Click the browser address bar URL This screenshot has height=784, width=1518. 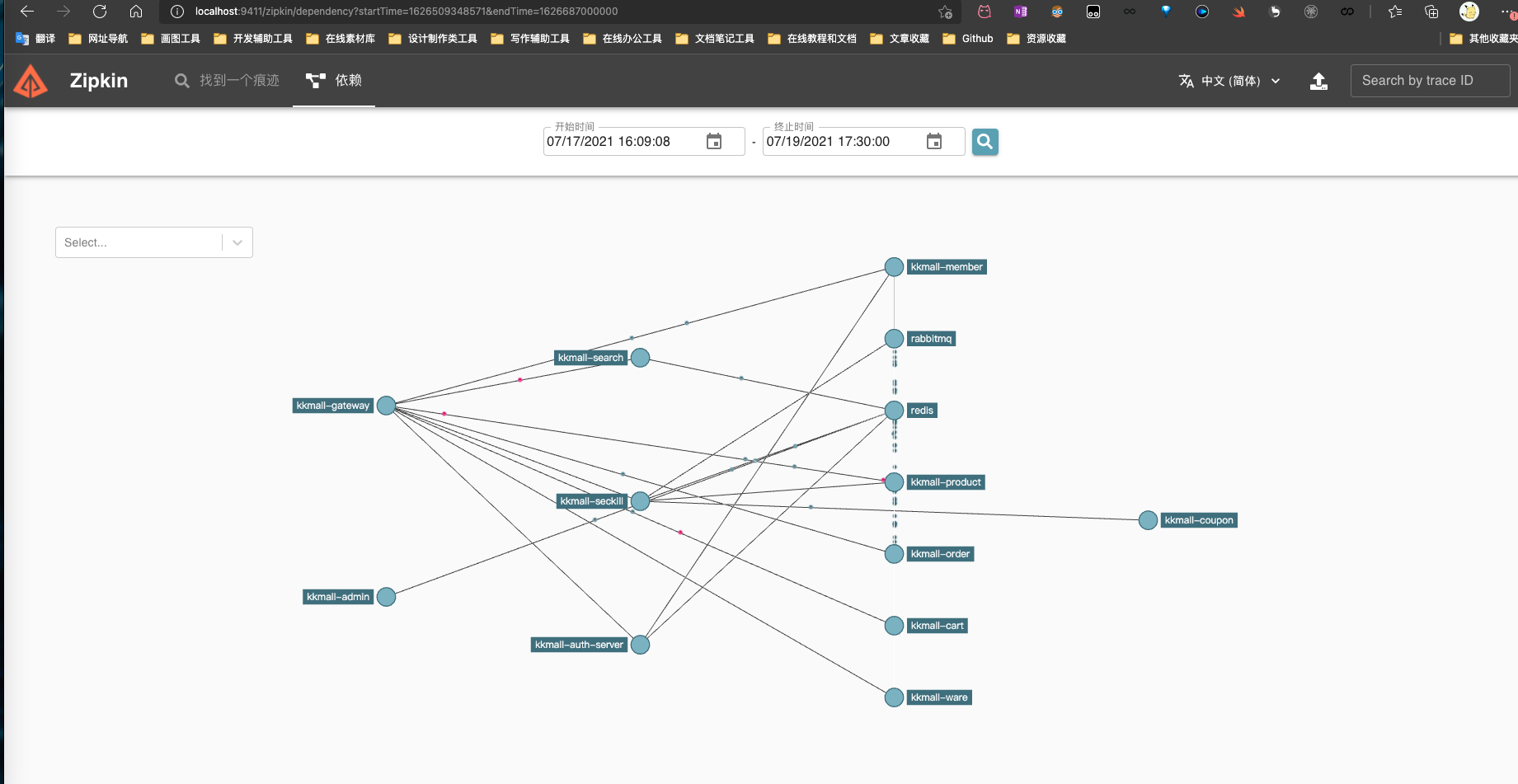coord(407,12)
